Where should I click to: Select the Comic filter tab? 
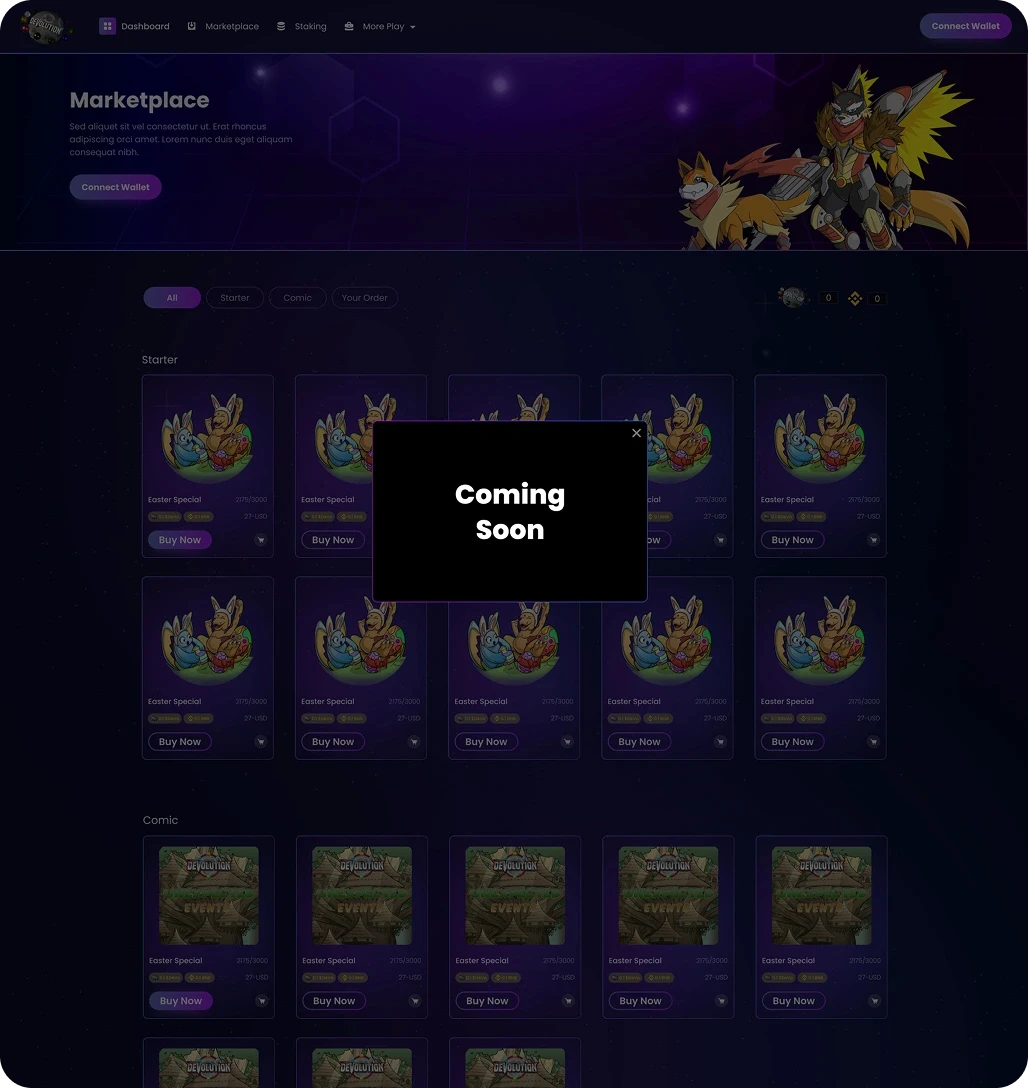click(298, 298)
